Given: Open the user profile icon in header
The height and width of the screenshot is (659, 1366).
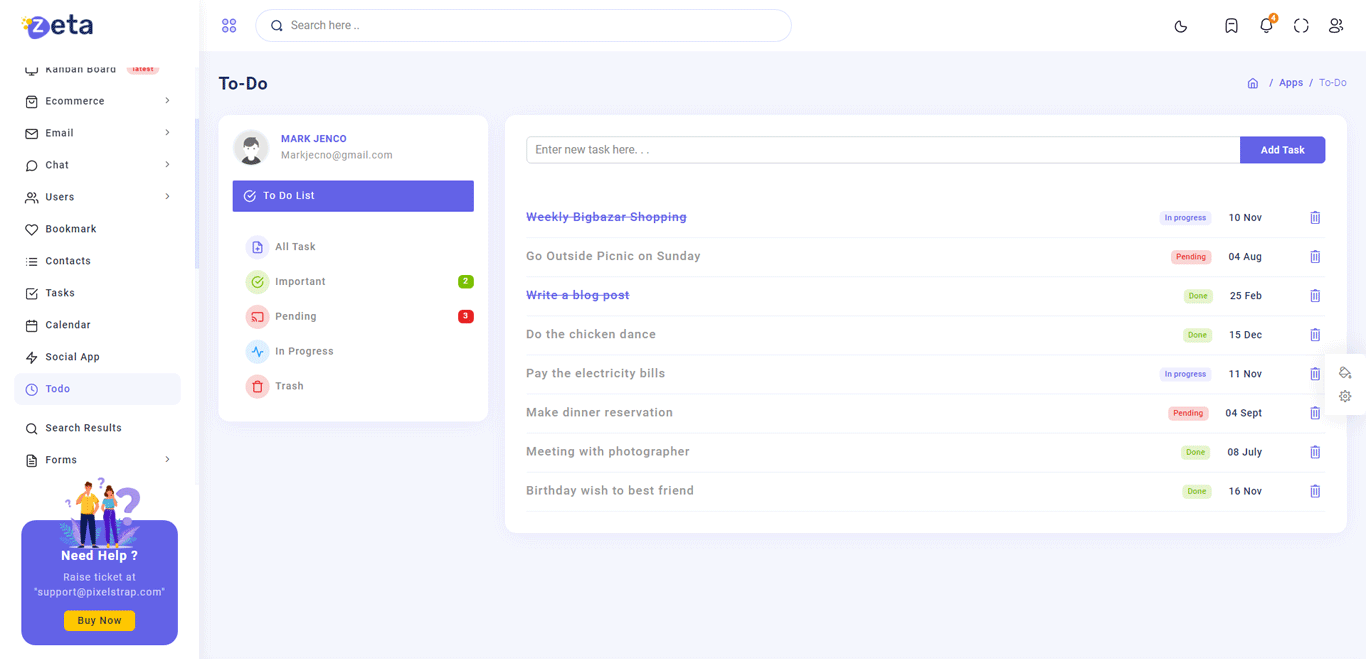Looking at the screenshot, I should (1336, 26).
